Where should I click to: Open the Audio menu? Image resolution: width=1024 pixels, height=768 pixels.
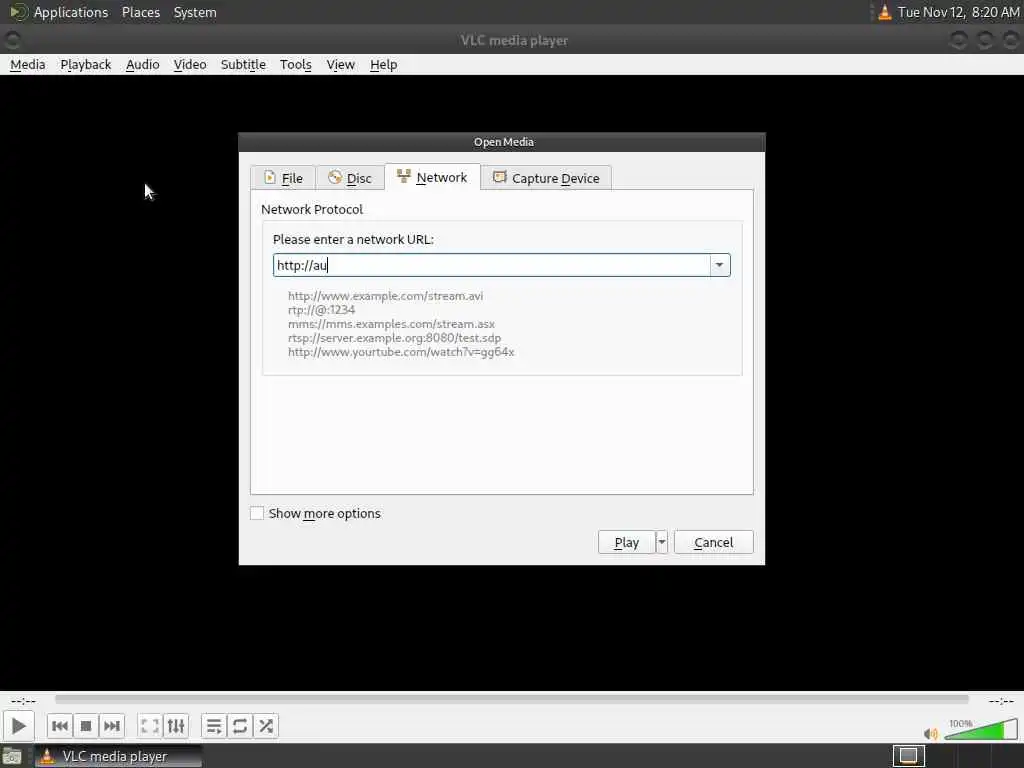142,65
